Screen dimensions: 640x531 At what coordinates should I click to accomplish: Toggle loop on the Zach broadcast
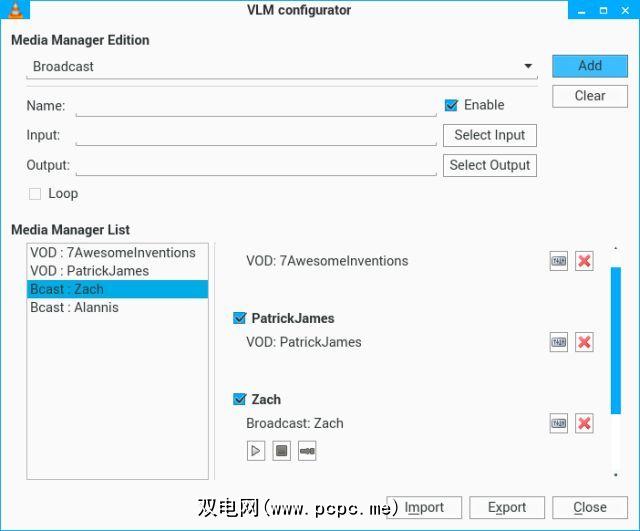[x=307, y=451]
